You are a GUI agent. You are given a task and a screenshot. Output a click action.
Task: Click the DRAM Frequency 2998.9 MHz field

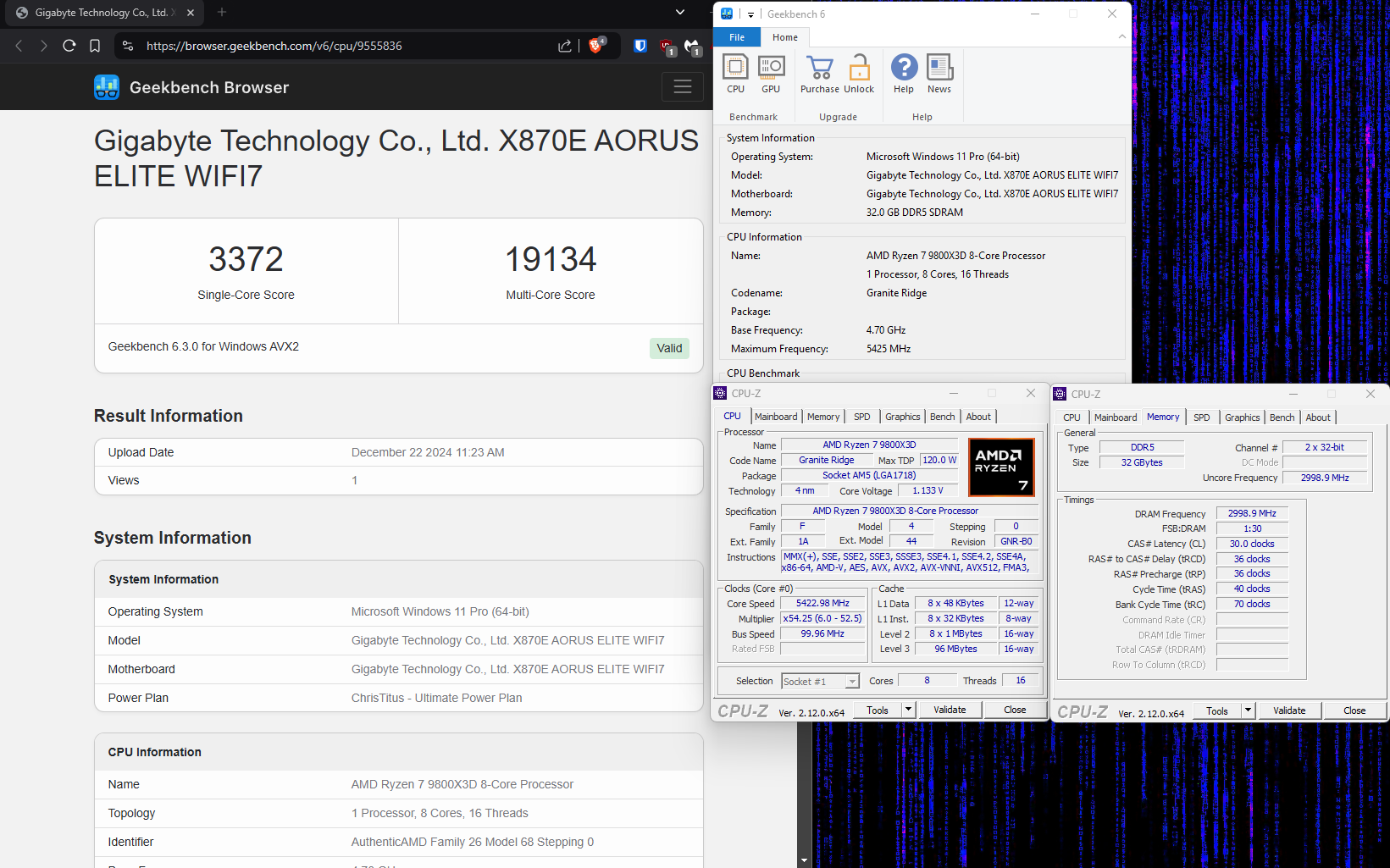[x=1252, y=513]
